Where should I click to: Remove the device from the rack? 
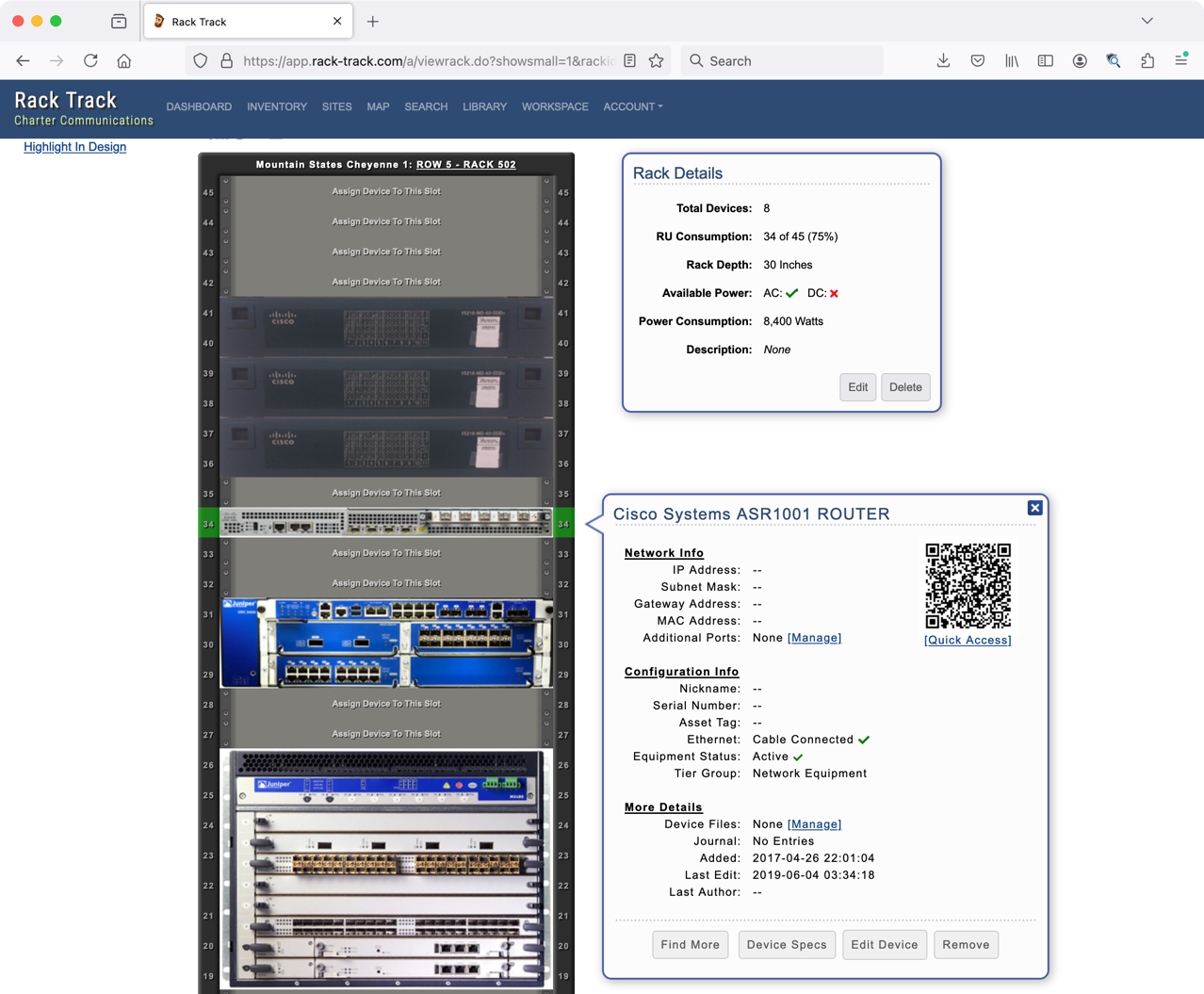point(967,945)
